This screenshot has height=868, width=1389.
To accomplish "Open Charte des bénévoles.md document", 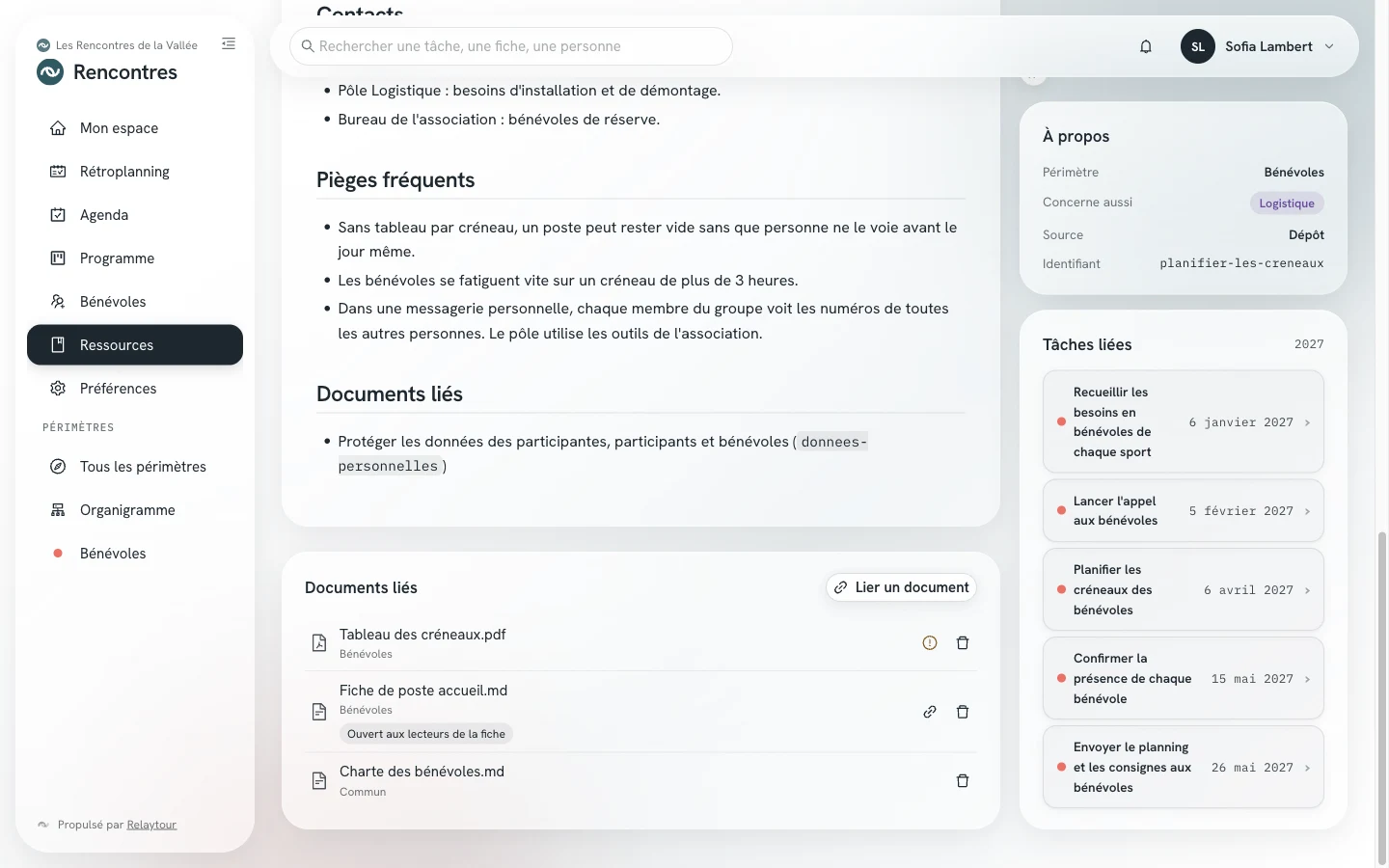I will click(x=422, y=772).
